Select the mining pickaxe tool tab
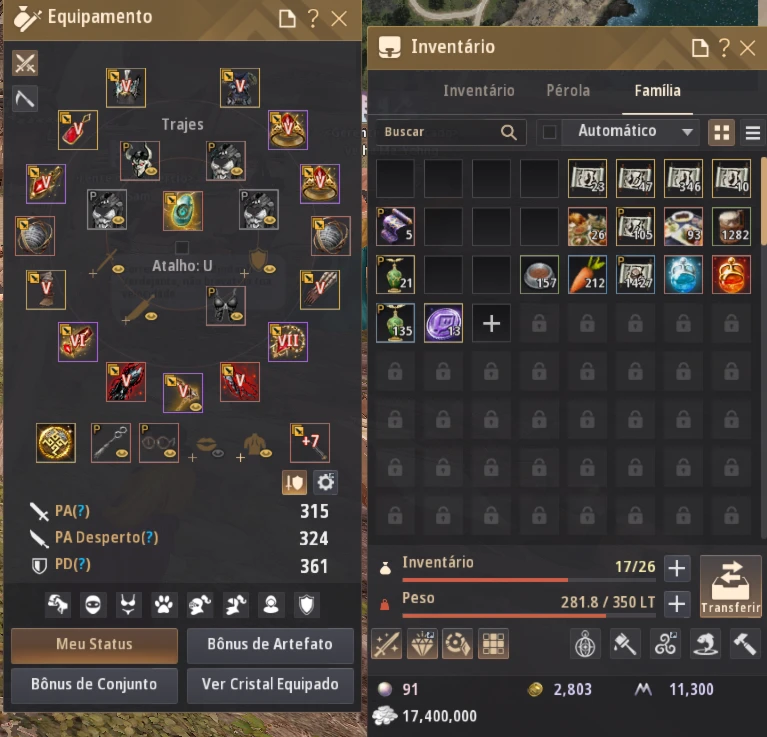 click(x=25, y=99)
